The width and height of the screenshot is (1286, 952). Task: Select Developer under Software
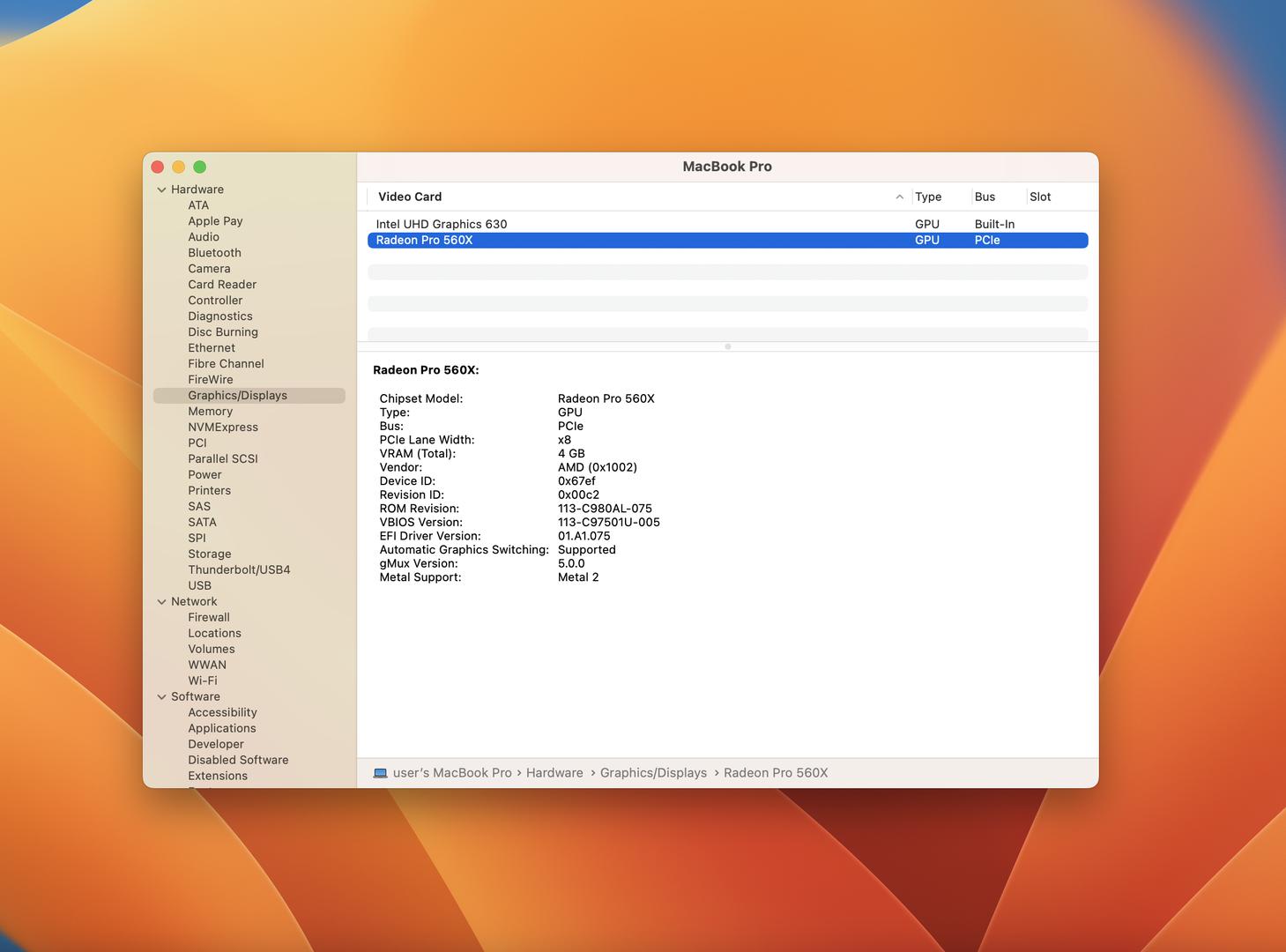216,745
